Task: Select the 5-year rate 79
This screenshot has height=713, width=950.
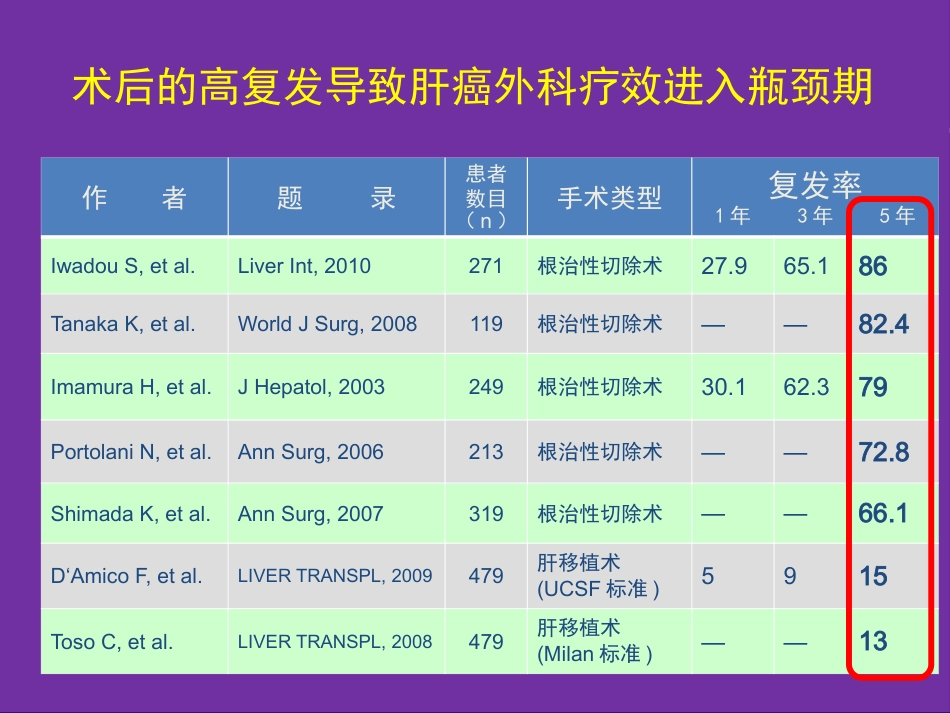Action: 873,388
